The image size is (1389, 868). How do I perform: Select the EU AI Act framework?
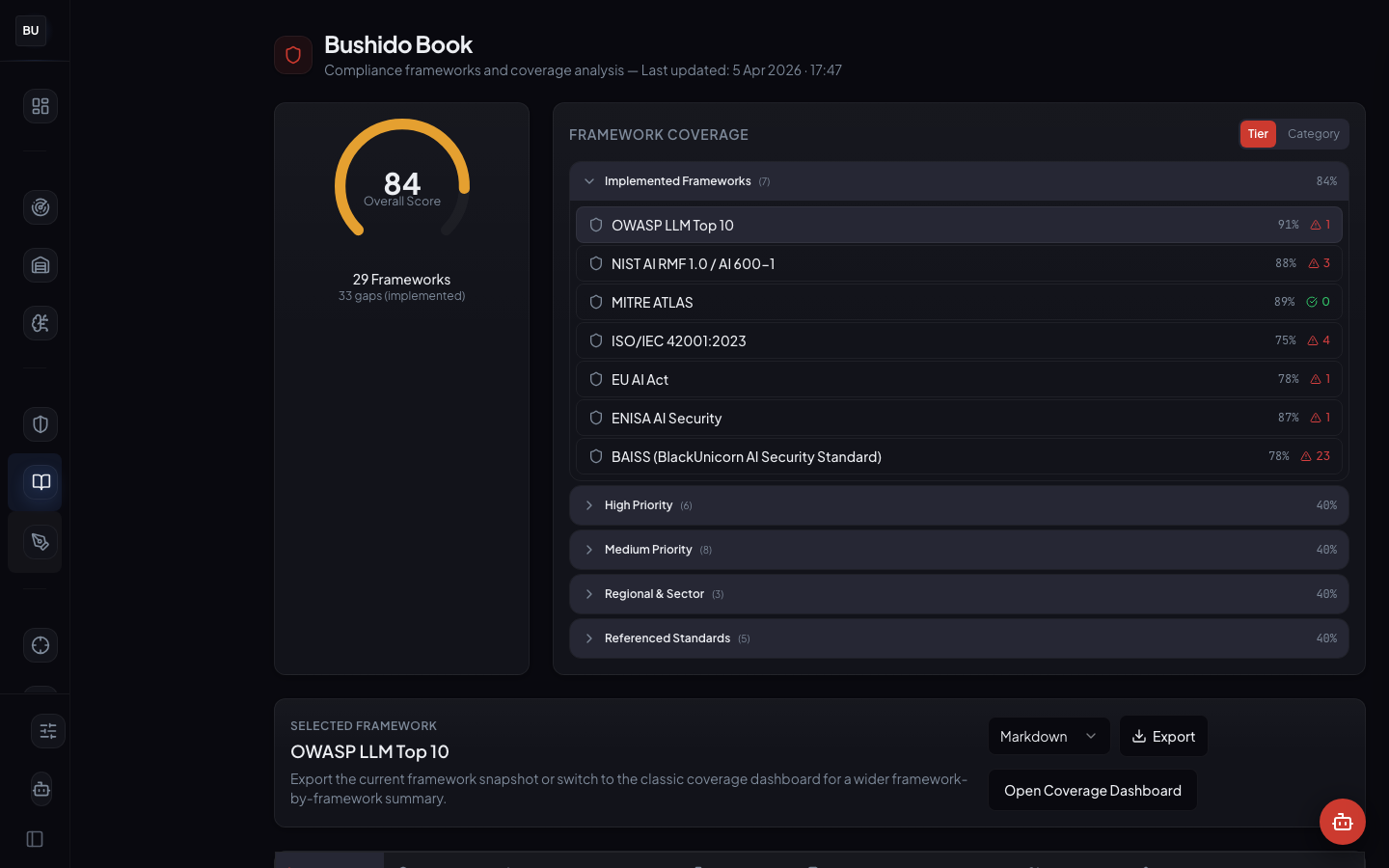point(959,379)
